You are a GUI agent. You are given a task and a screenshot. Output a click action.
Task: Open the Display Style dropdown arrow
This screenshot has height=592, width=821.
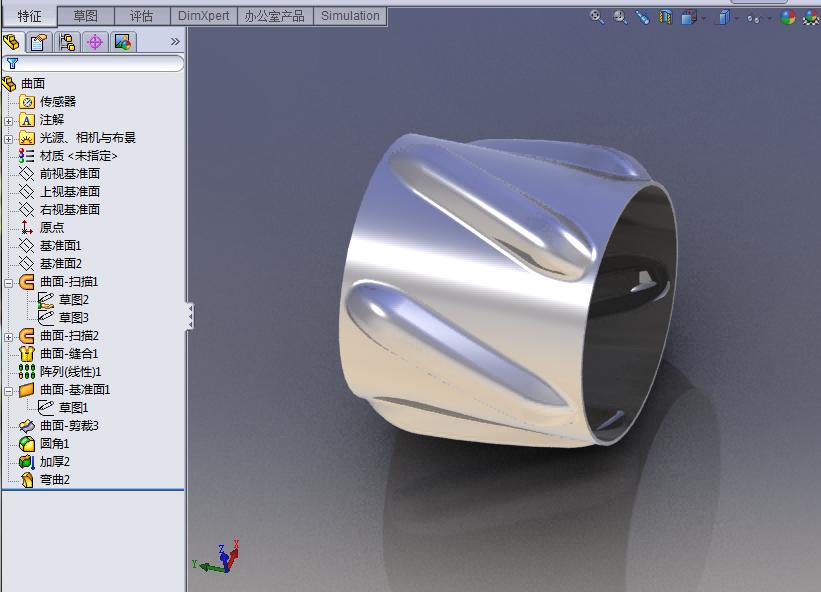pyautogui.click(x=737, y=19)
